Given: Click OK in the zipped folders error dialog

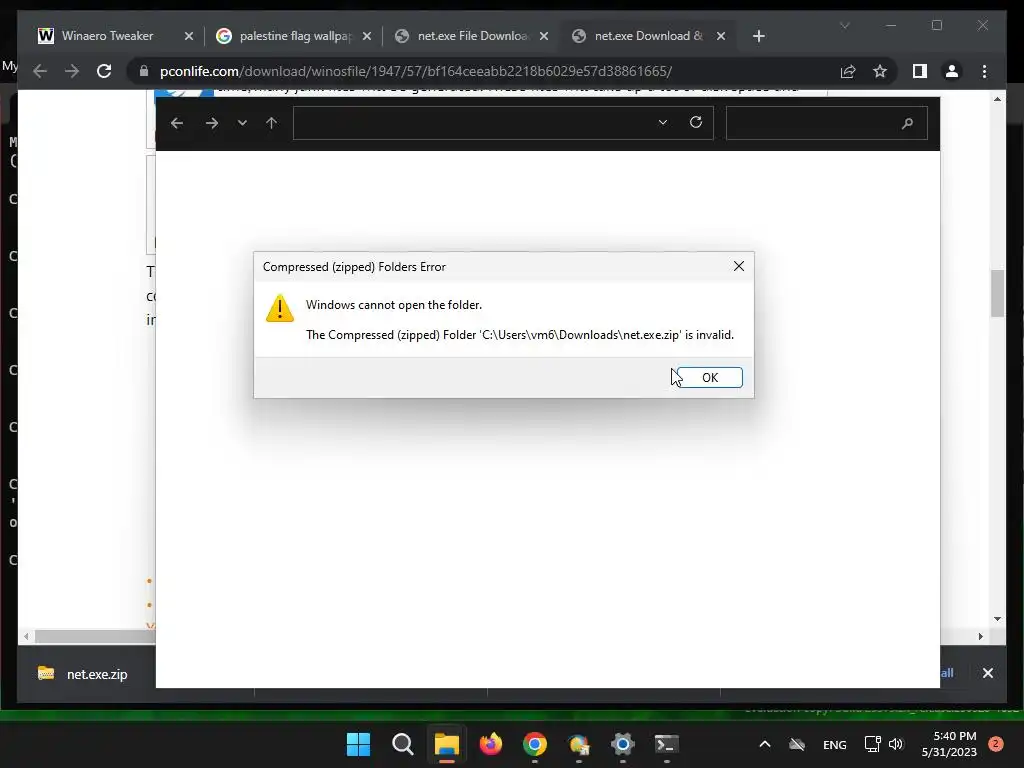Looking at the screenshot, I should pos(709,377).
